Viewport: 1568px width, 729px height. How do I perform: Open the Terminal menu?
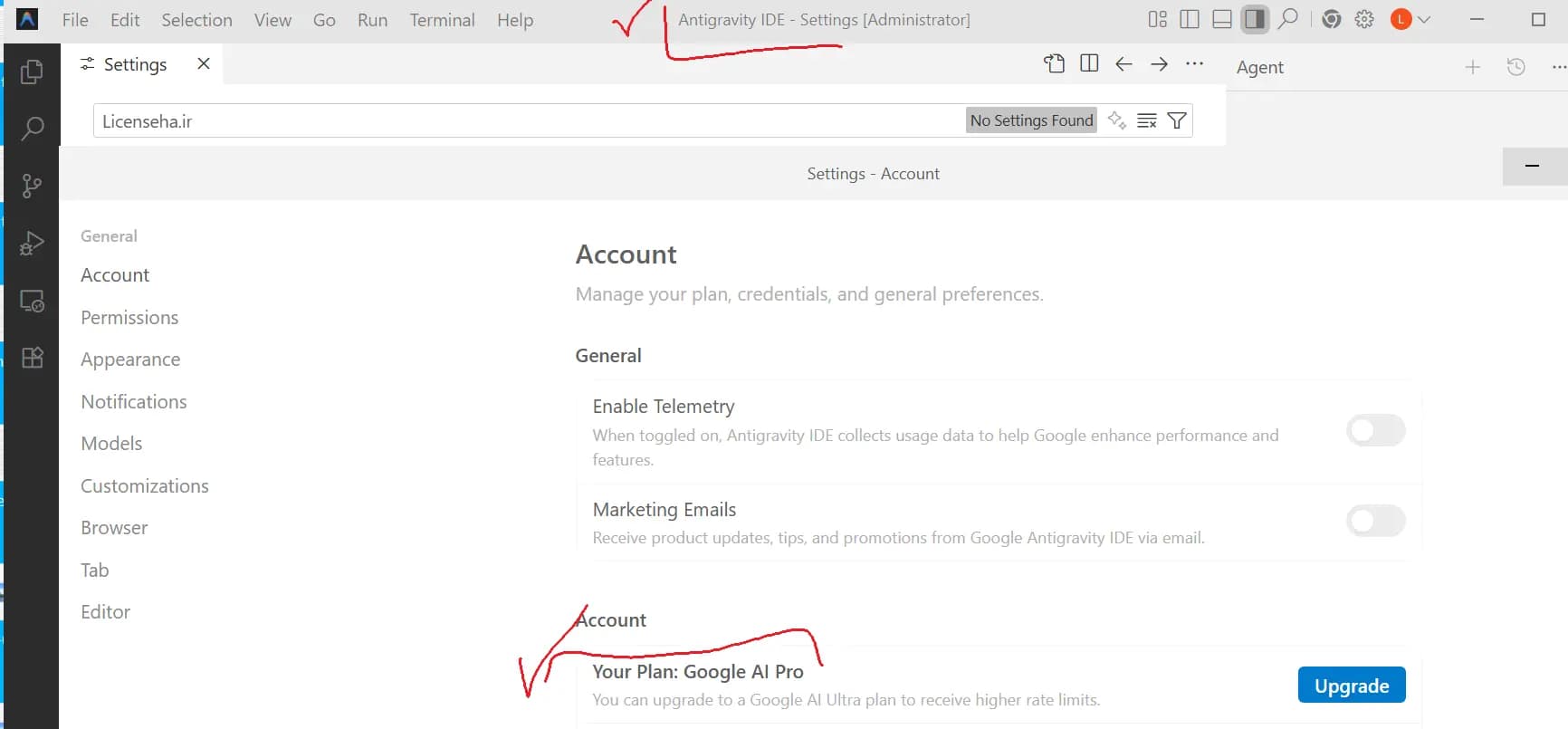(x=442, y=20)
